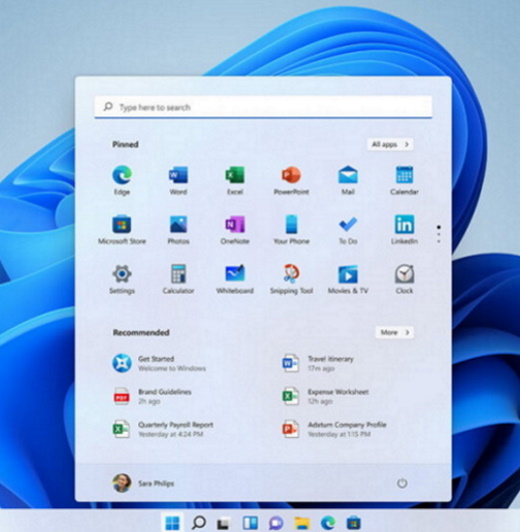Open the Excel pinned app

235,180
